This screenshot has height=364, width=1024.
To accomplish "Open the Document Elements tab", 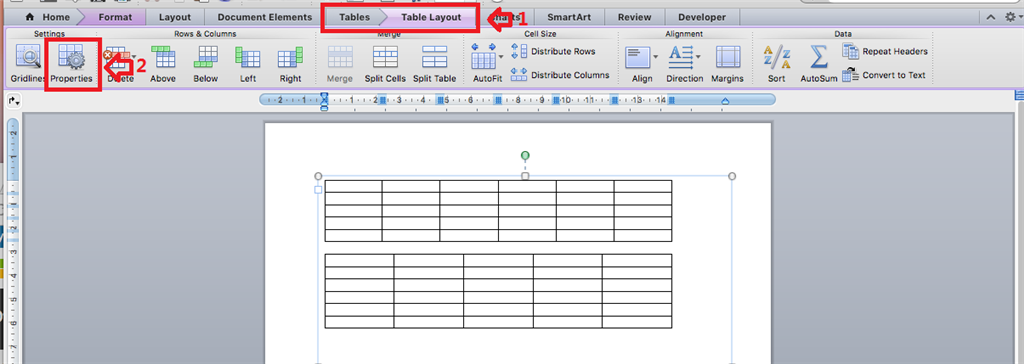I will pos(264,17).
